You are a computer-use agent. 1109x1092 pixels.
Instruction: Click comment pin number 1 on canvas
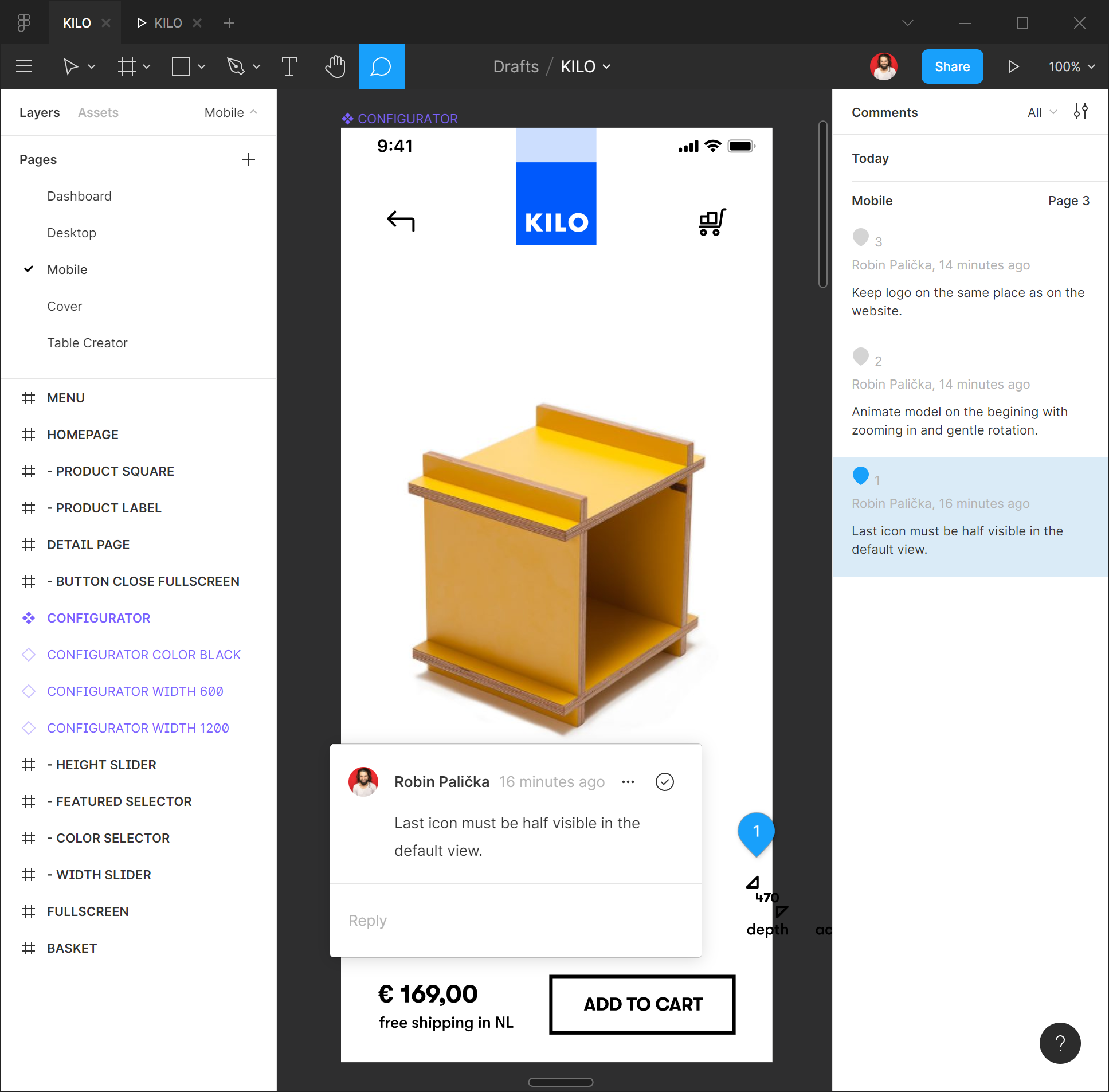click(756, 831)
